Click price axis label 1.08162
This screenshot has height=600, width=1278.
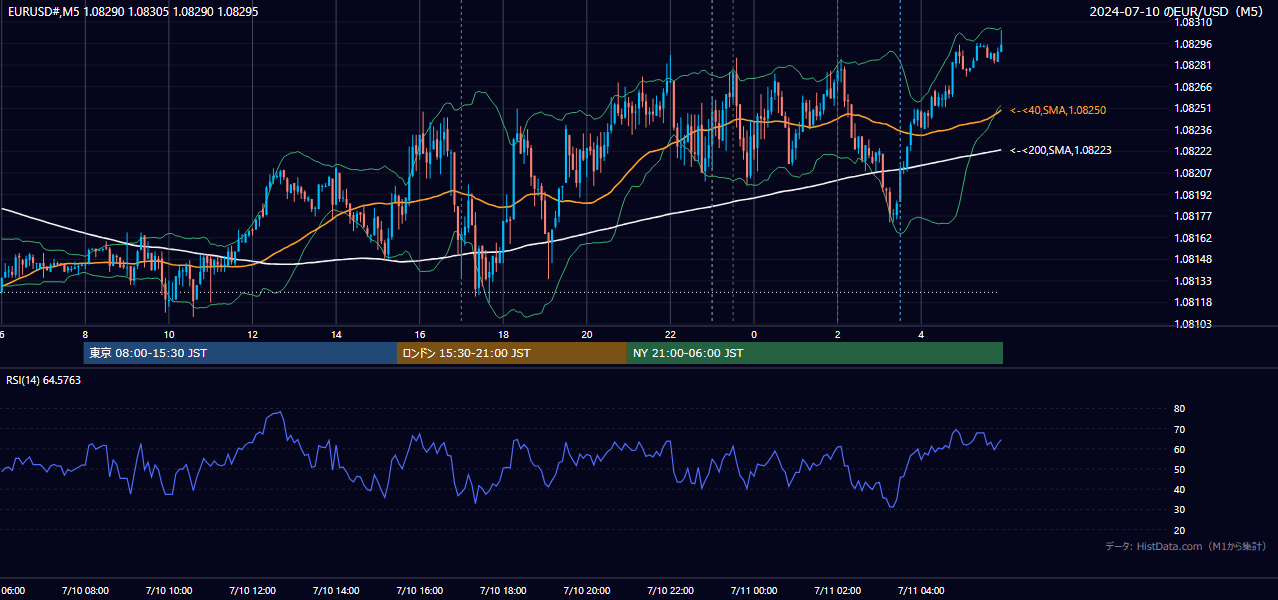1193,238
